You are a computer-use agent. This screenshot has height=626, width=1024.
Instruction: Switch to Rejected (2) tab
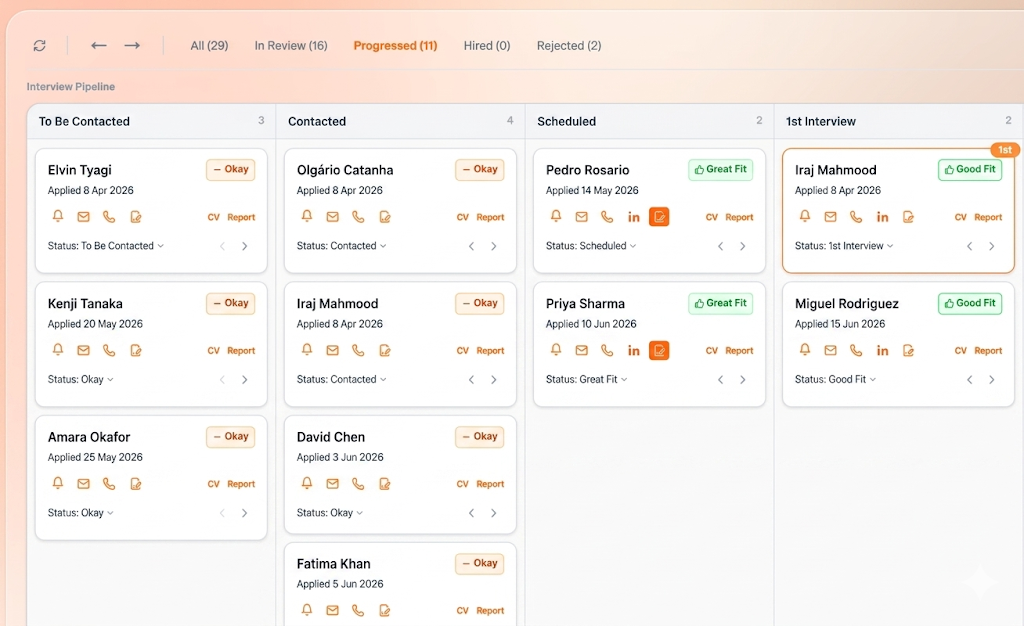pyautogui.click(x=569, y=46)
